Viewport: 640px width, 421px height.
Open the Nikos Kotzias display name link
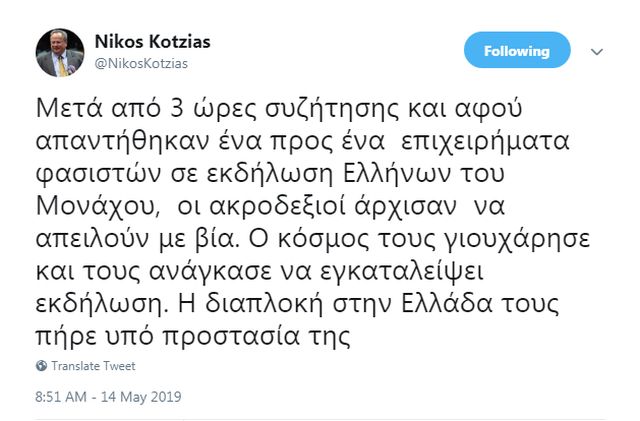click(x=151, y=41)
